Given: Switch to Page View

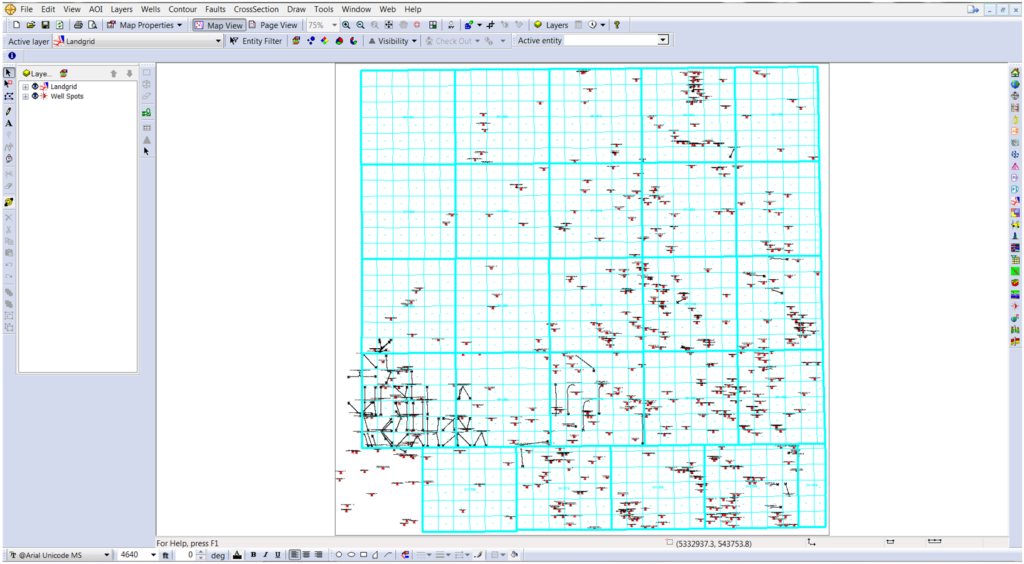Looking at the screenshot, I should click(x=272, y=24).
